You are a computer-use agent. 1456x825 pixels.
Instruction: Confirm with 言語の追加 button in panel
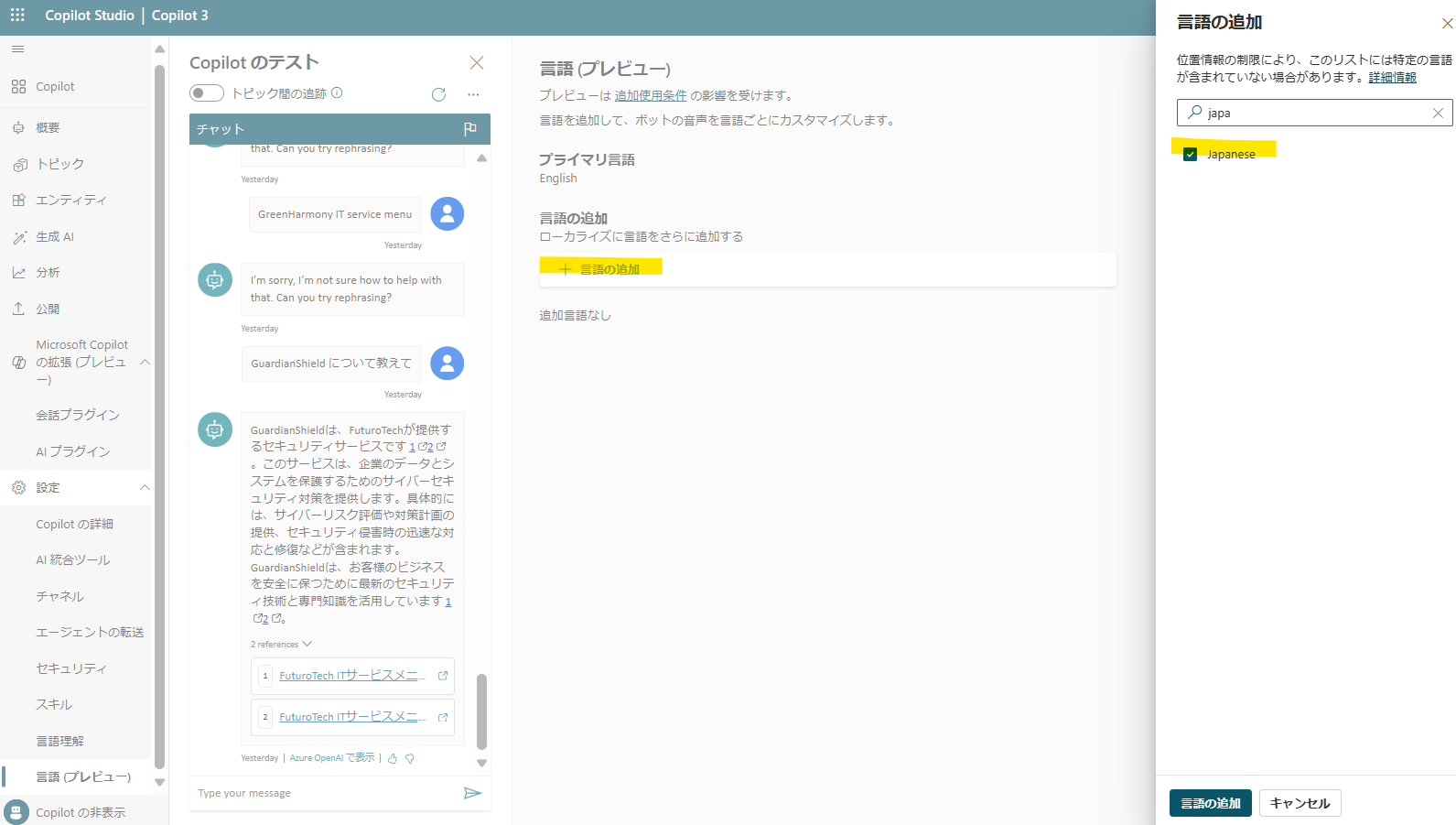1211,803
